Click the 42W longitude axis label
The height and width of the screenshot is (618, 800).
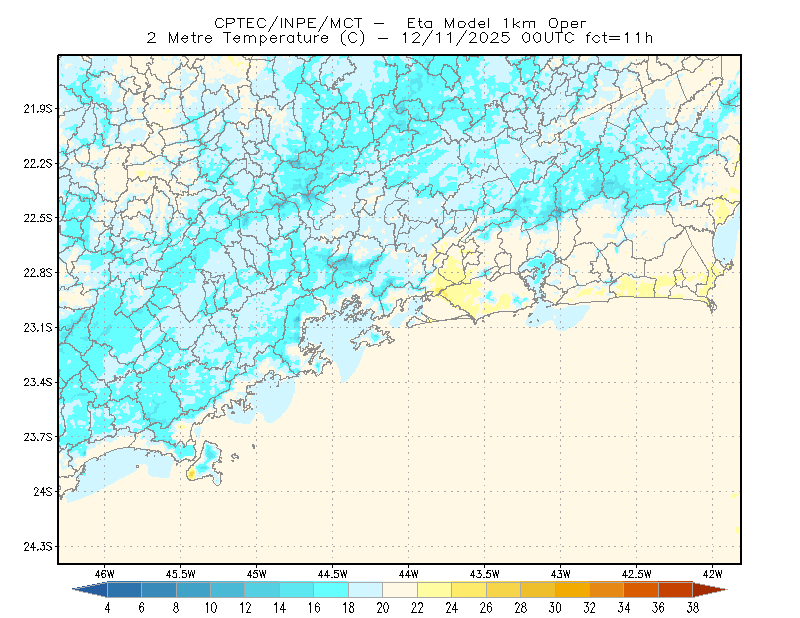[x=712, y=574]
